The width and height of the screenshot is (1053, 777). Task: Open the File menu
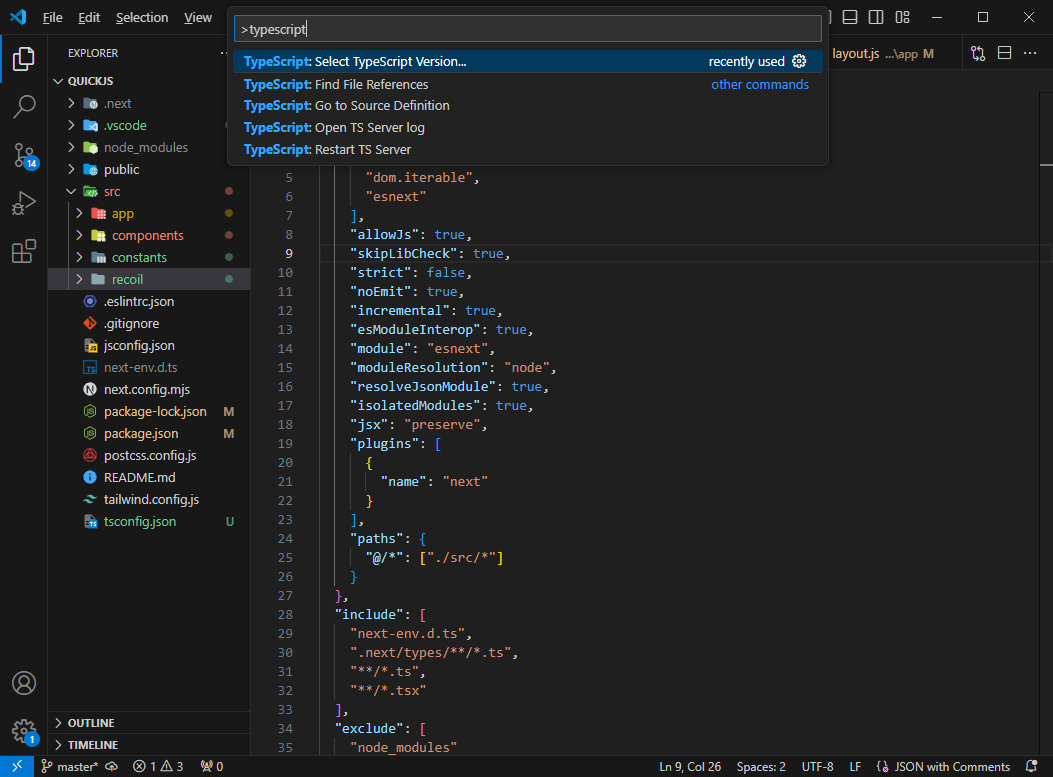coord(52,17)
